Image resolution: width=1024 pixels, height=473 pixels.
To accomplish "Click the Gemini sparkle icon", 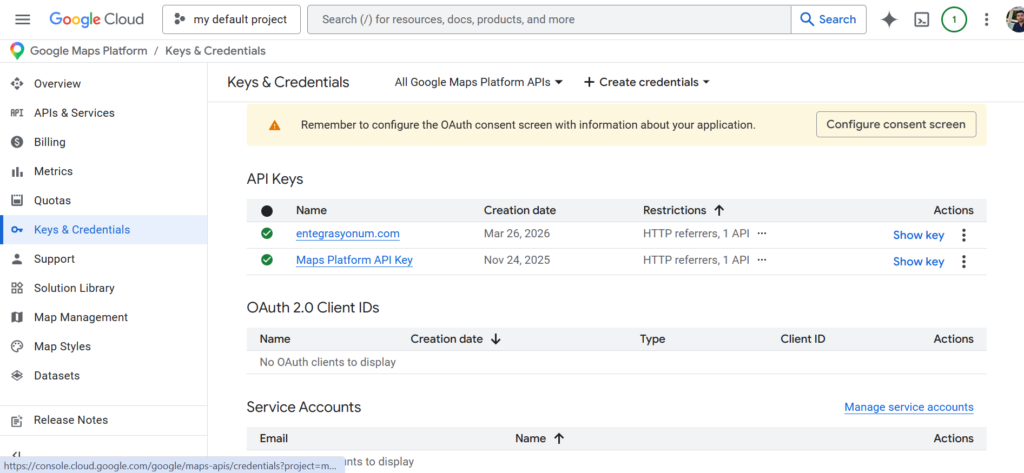I will coord(889,19).
